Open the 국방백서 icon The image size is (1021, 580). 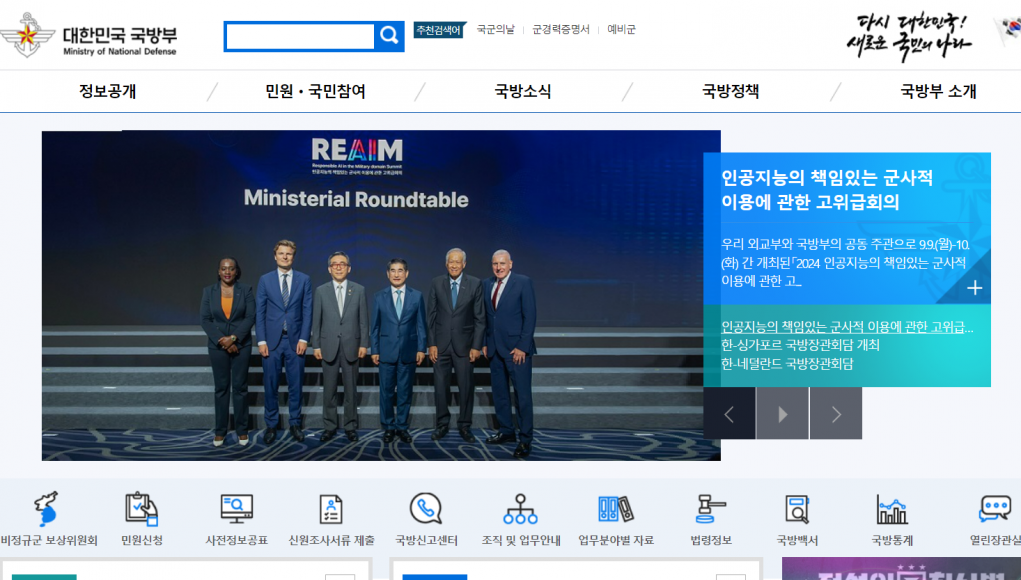click(x=797, y=509)
